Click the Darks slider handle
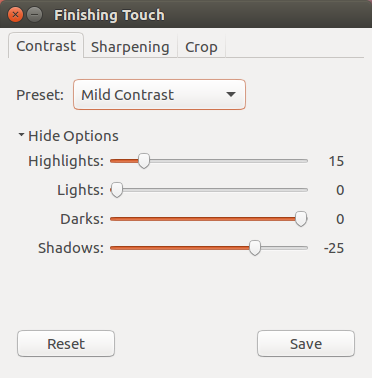Viewport: 372px width, 378px height. coord(301,219)
